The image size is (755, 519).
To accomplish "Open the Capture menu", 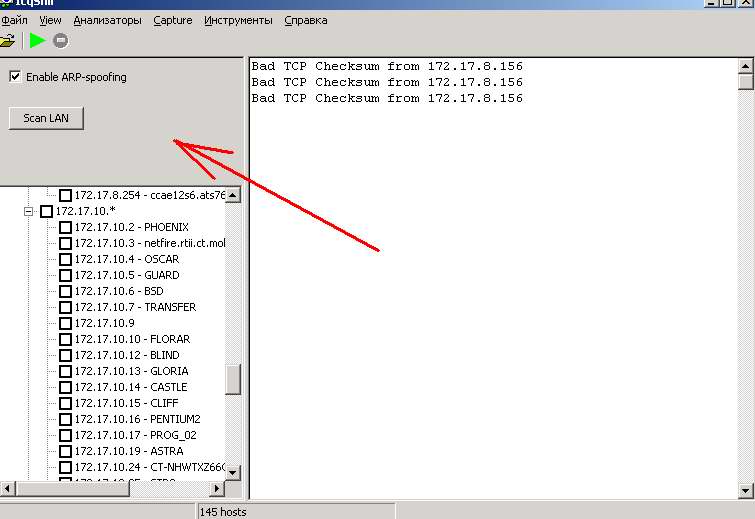I will (x=173, y=20).
